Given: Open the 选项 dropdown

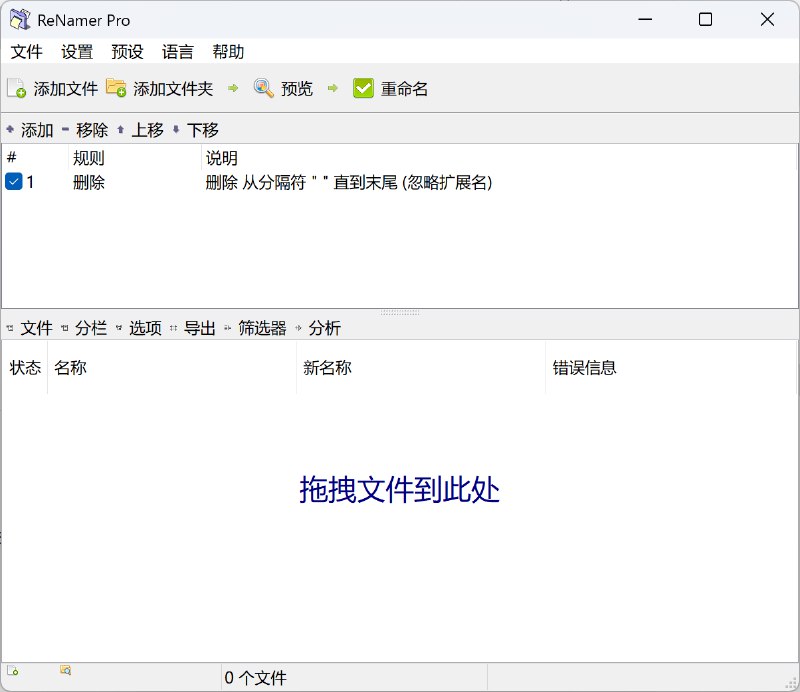Looking at the screenshot, I should [x=145, y=328].
